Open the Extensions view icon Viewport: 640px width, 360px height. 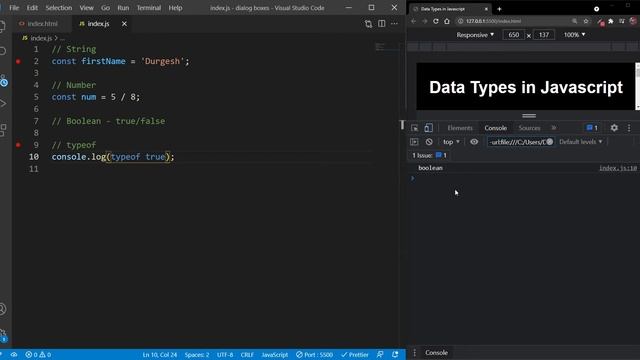click(3, 130)
